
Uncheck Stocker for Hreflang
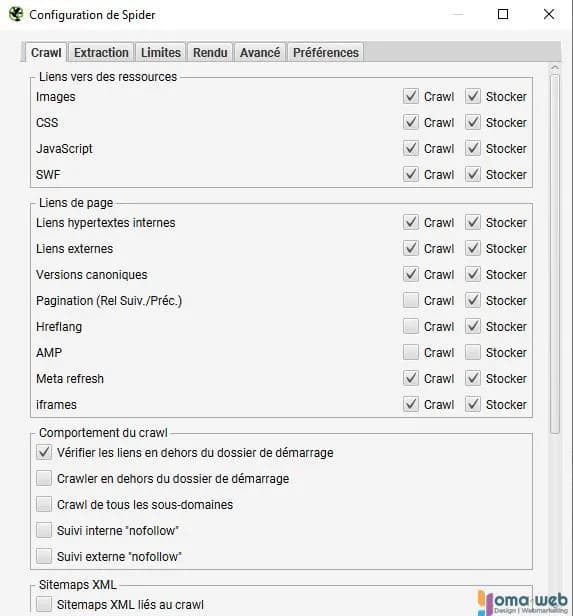tap(473, 326)
